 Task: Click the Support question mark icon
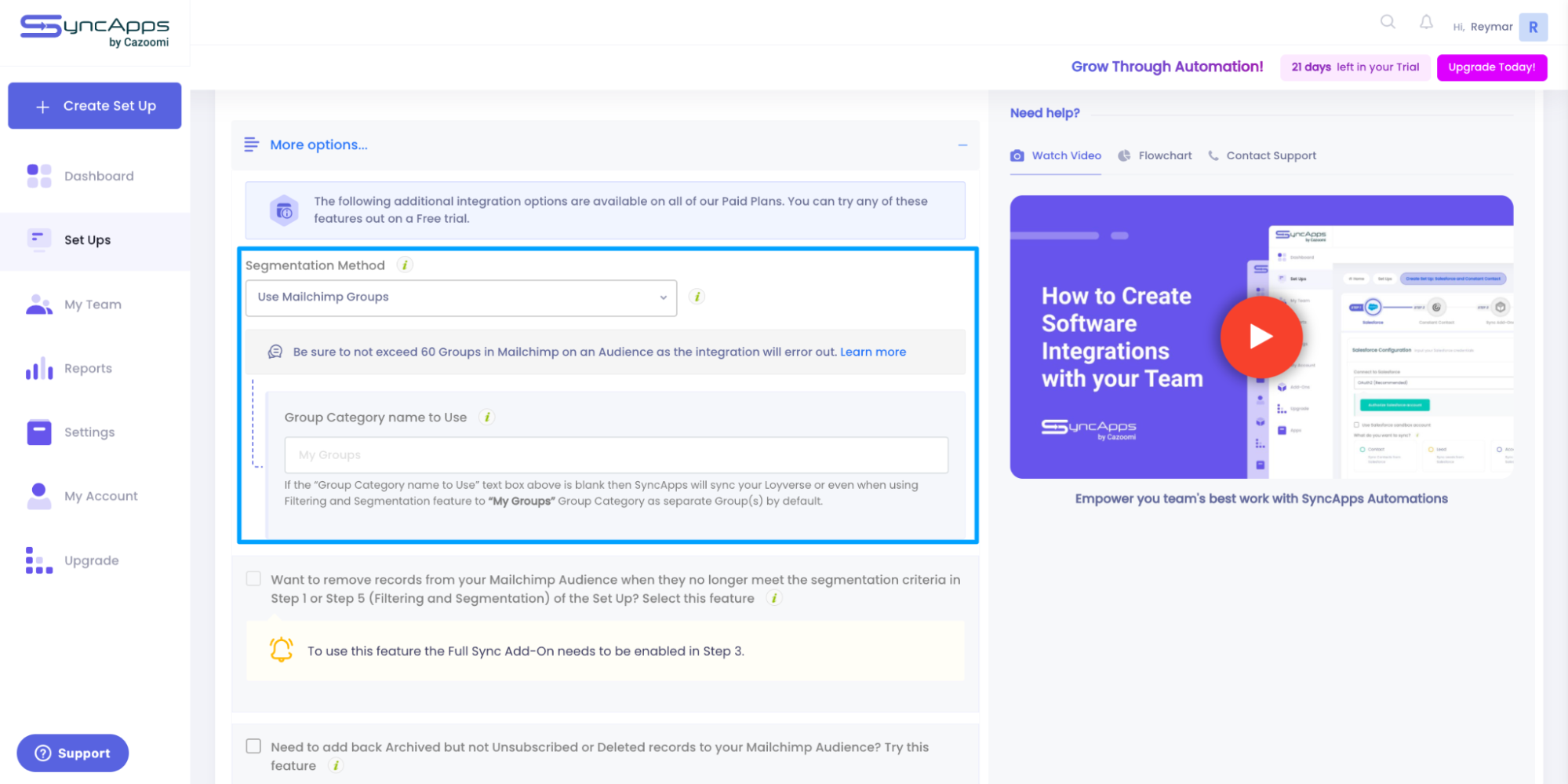point(44,753)
